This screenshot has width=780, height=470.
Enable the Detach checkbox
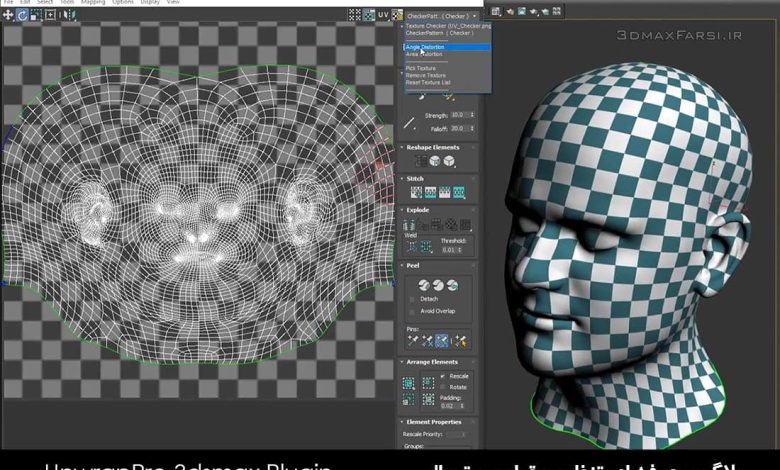coord(412,299)
